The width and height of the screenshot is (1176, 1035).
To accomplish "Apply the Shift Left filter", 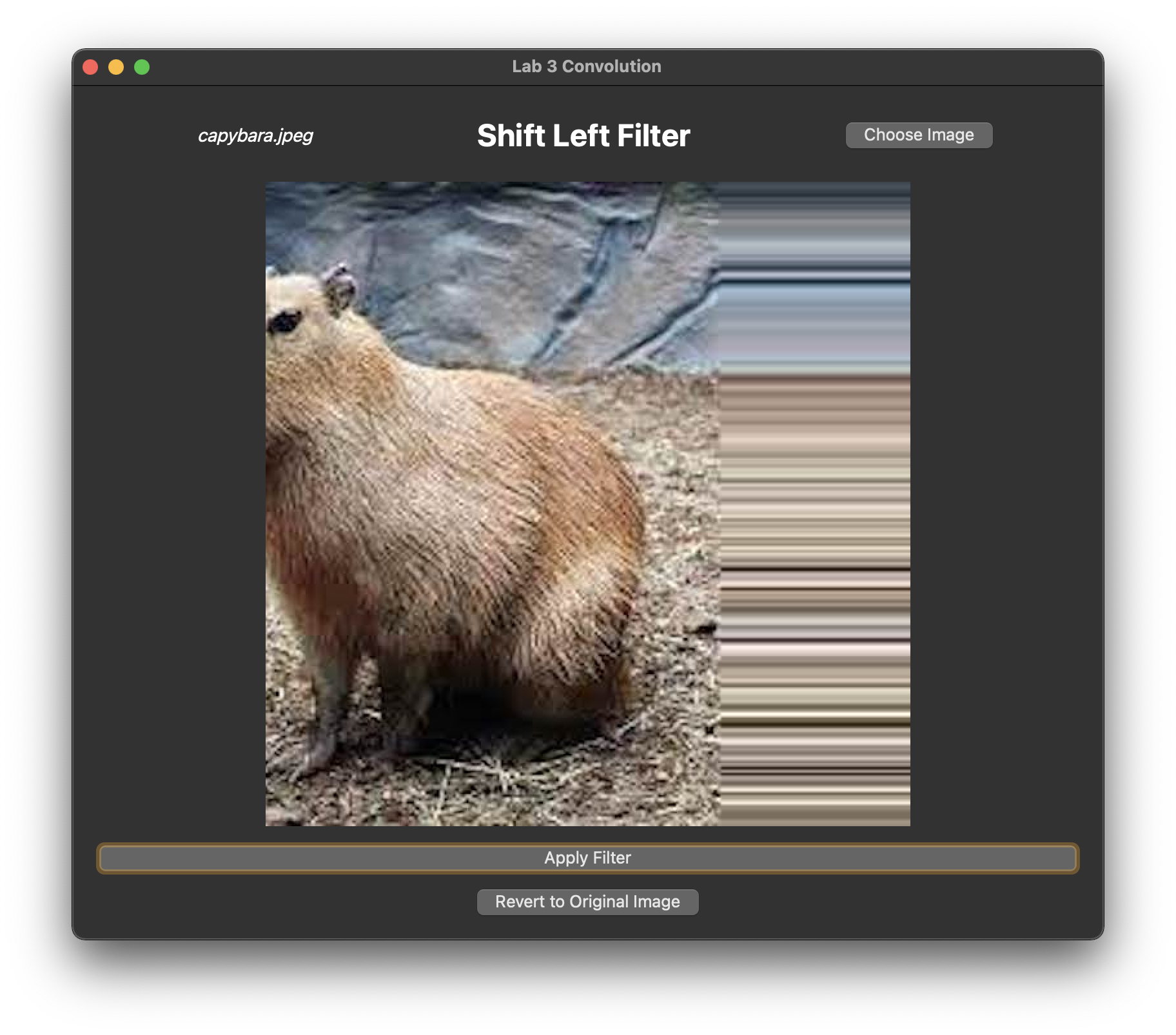I will pyautogui.click(x=587, y=858).
